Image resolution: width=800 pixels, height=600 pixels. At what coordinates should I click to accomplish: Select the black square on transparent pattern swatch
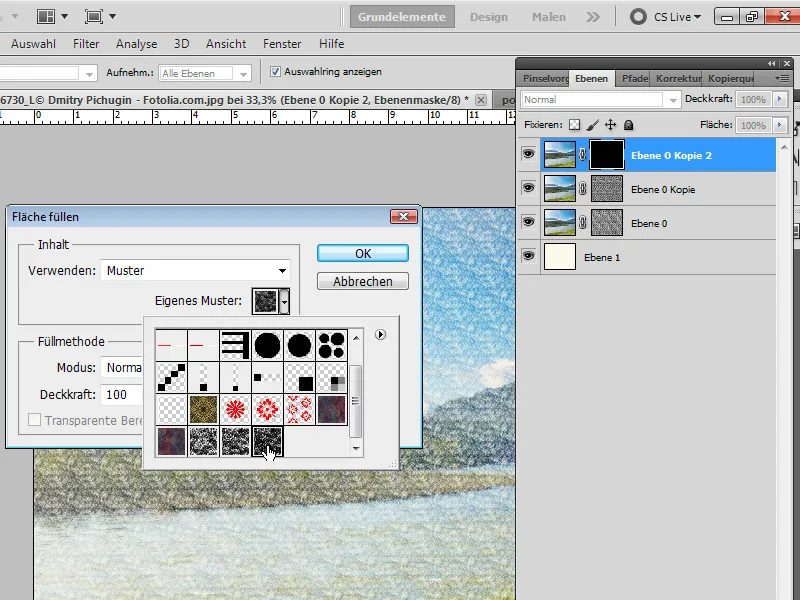[299, 378]
